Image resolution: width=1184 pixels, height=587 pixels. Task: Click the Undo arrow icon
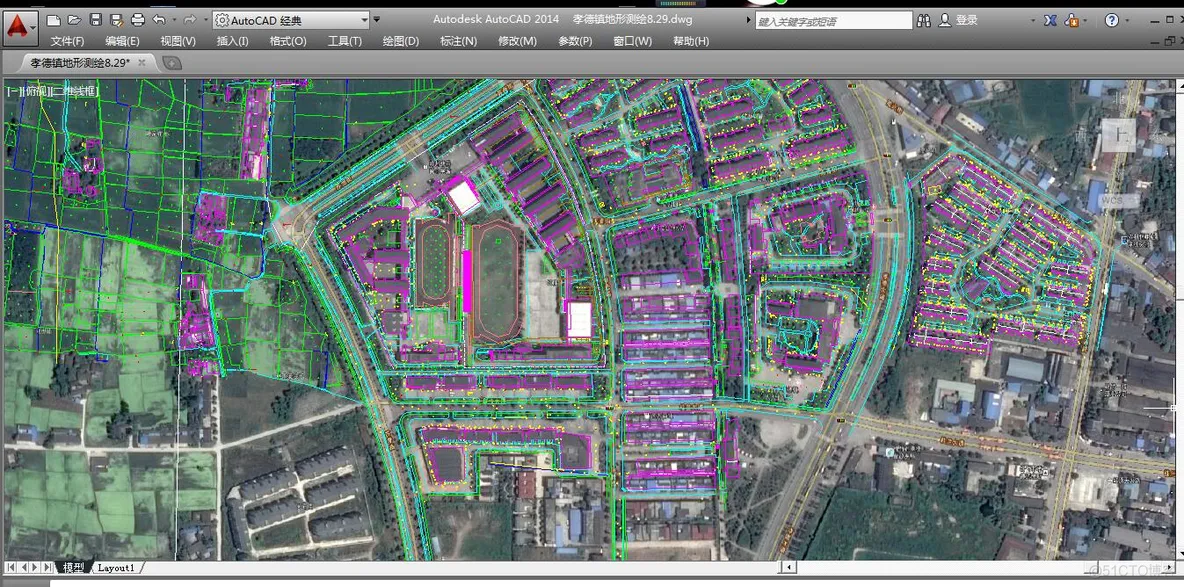coord(159,20)
